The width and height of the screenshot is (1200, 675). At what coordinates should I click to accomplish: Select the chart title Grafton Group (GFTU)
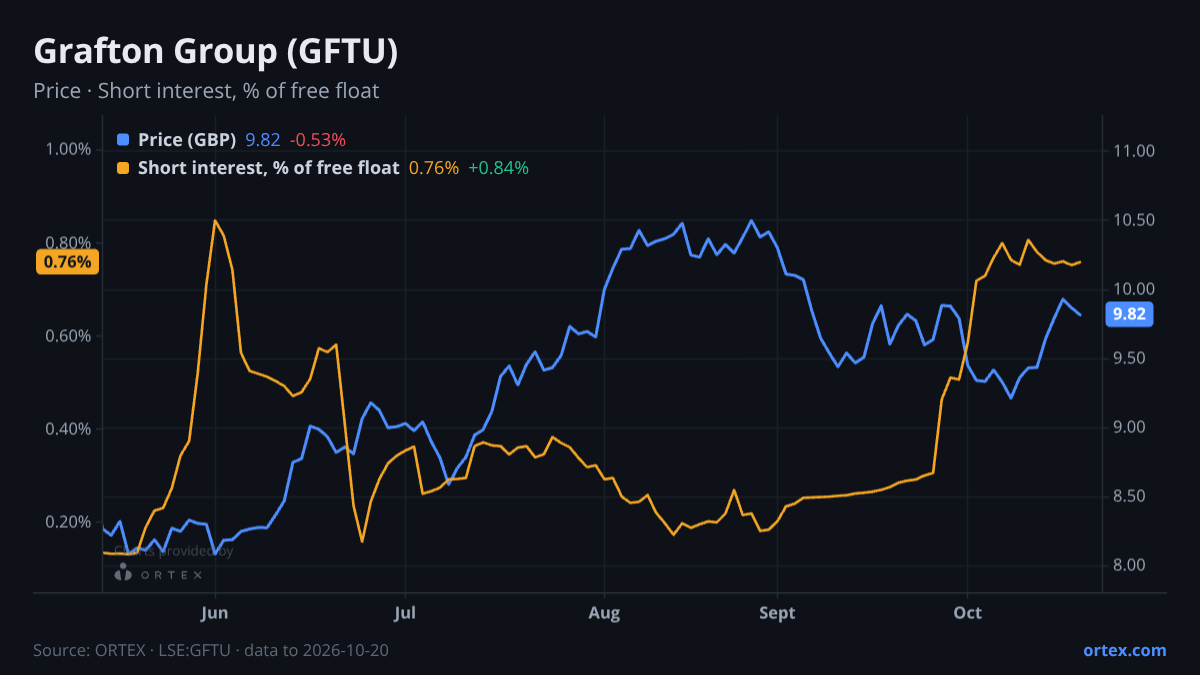point(216,52)
